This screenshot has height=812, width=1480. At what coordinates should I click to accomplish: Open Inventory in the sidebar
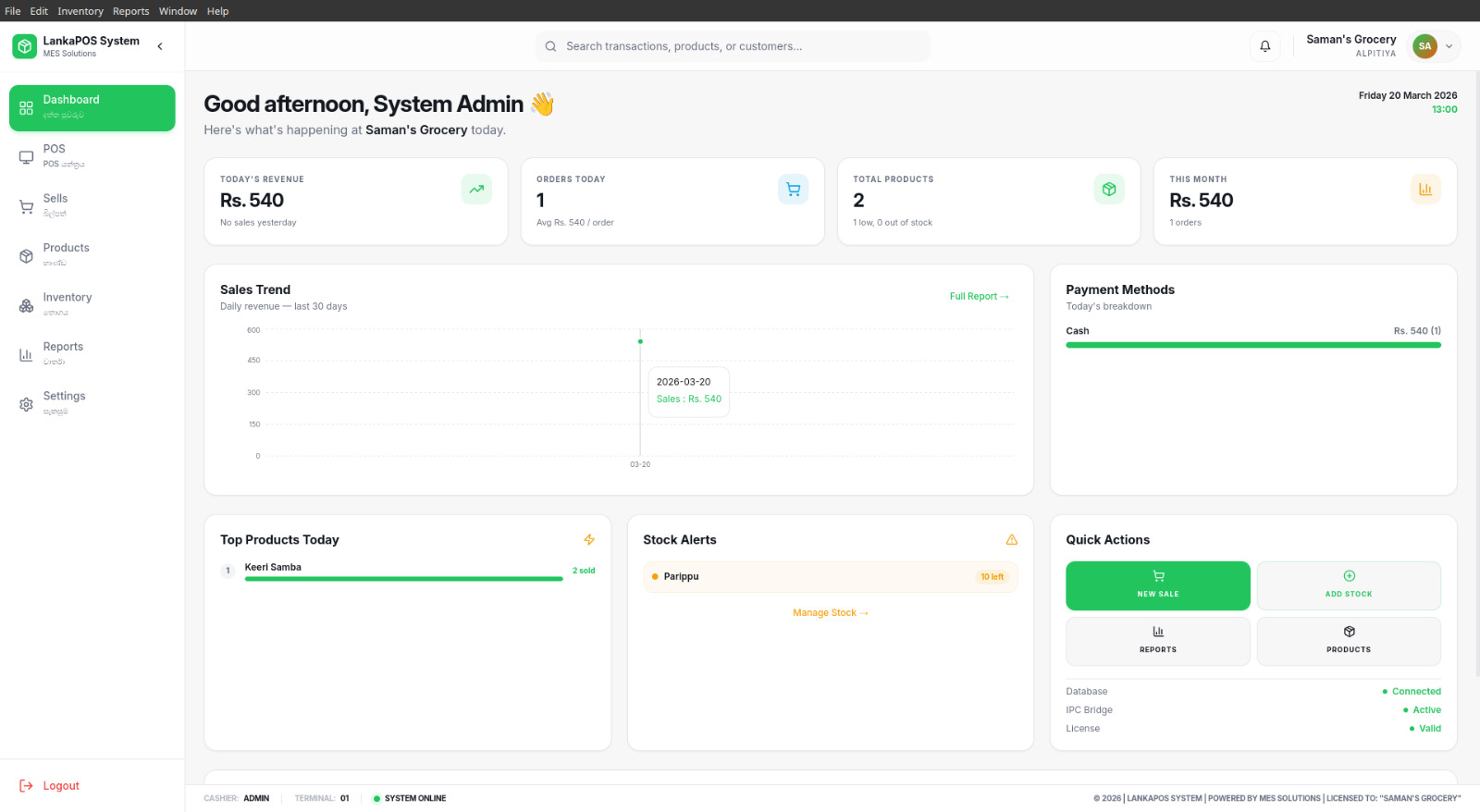pyautogui.click(x=92, y=304)
